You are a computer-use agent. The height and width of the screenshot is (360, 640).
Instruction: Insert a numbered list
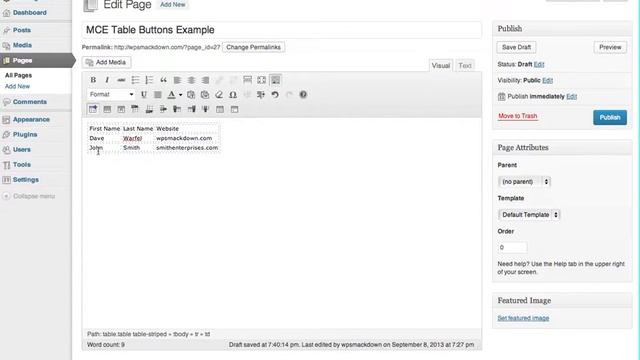(x=149, y=80)
